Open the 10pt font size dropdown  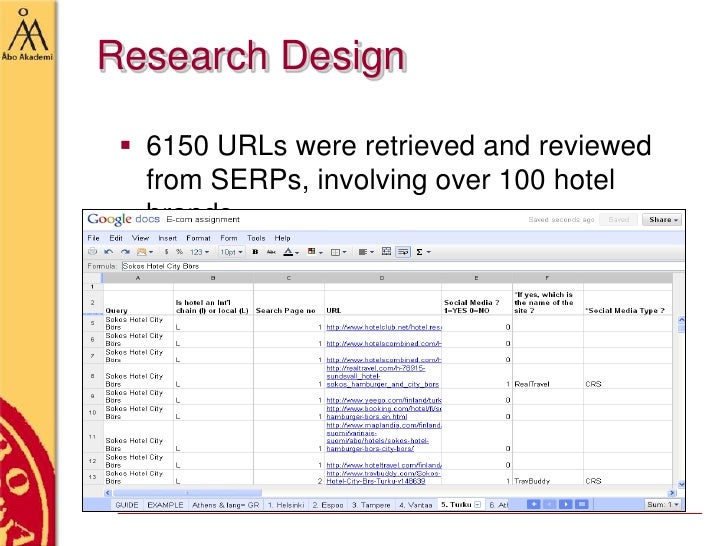[231, 252]
